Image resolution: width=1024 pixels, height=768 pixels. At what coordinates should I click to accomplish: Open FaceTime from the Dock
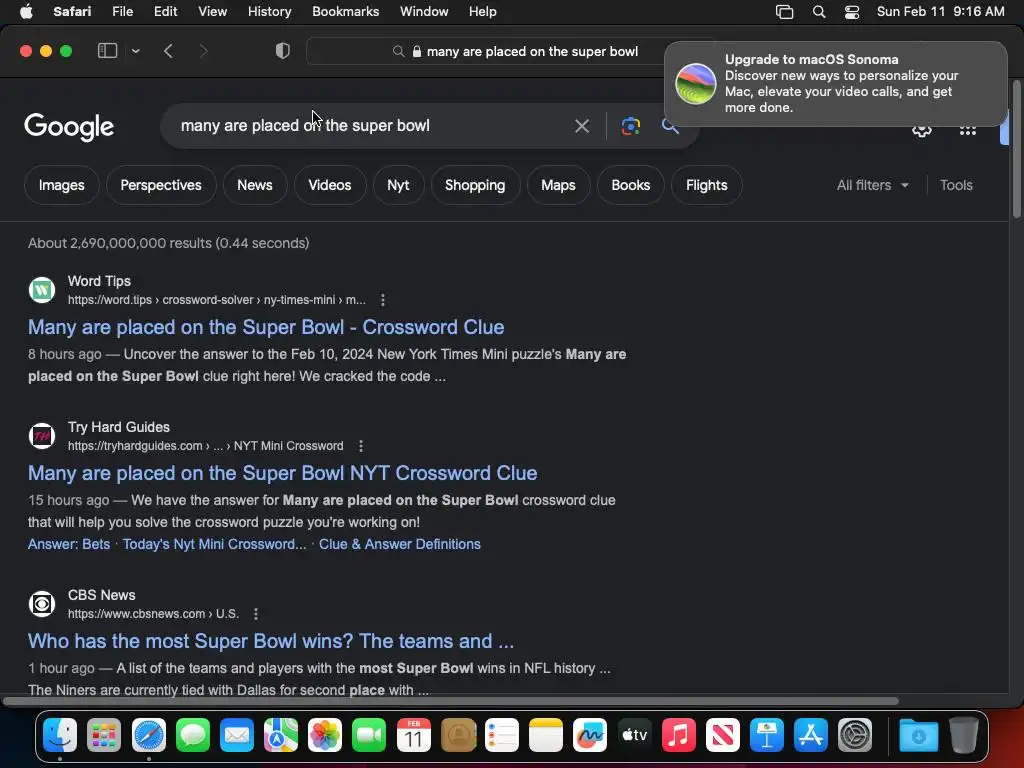[x=369, y=735]
